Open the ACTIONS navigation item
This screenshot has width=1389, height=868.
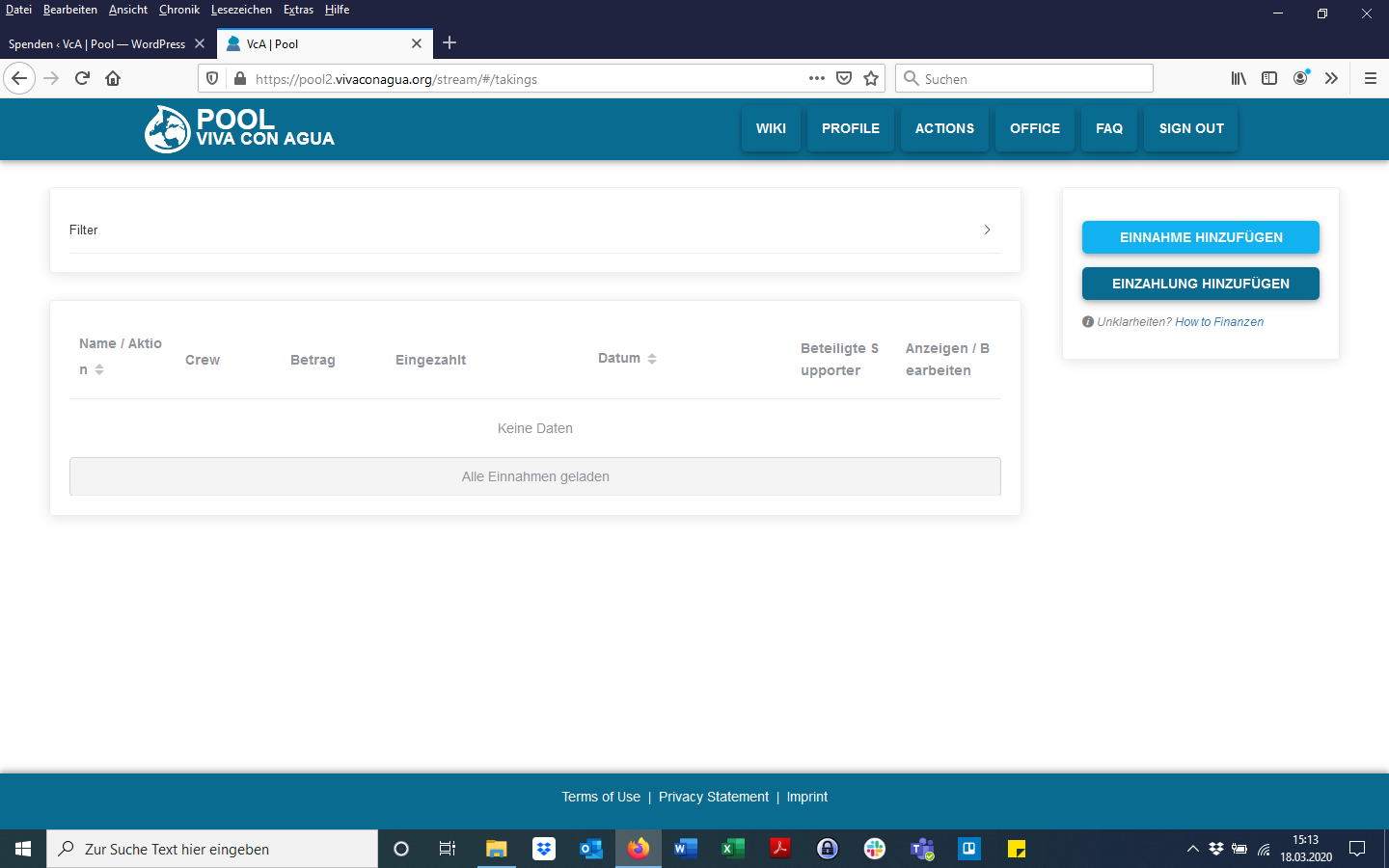pyautogui.click(x=944, y=129)
